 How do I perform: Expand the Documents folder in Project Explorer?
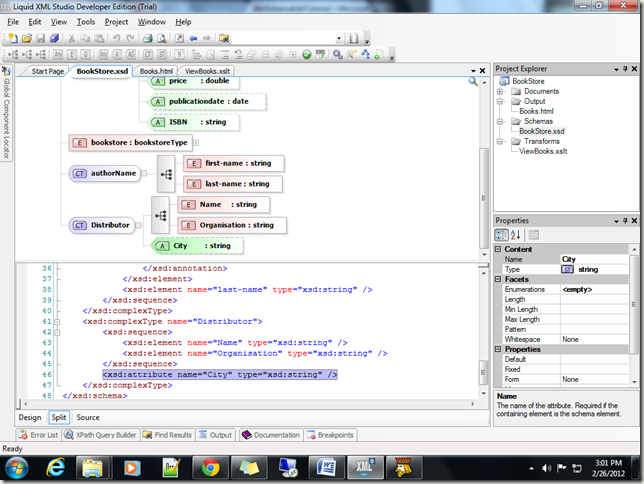500,92
